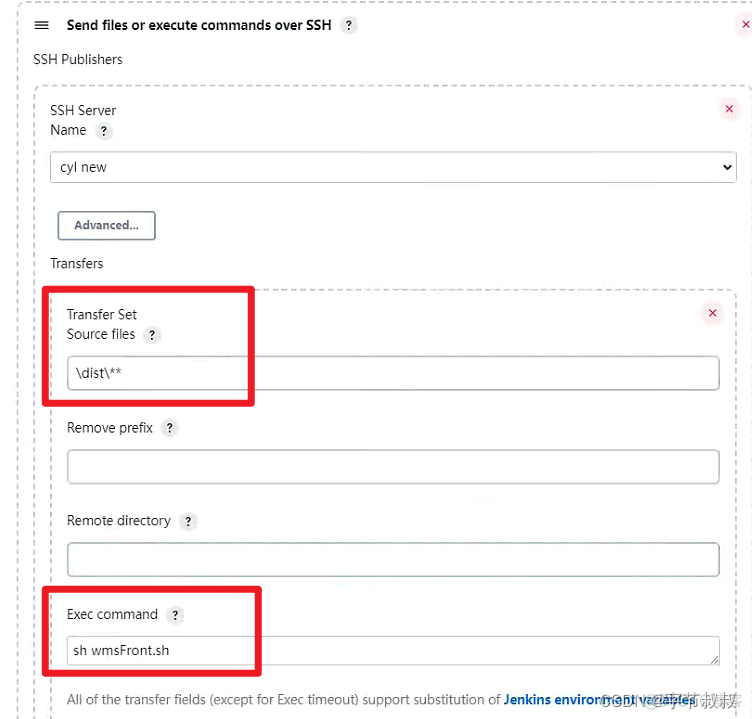752x719 pixels.
Task: Delete the SSH Server entry with red X
Action: [x=729, y=109]
